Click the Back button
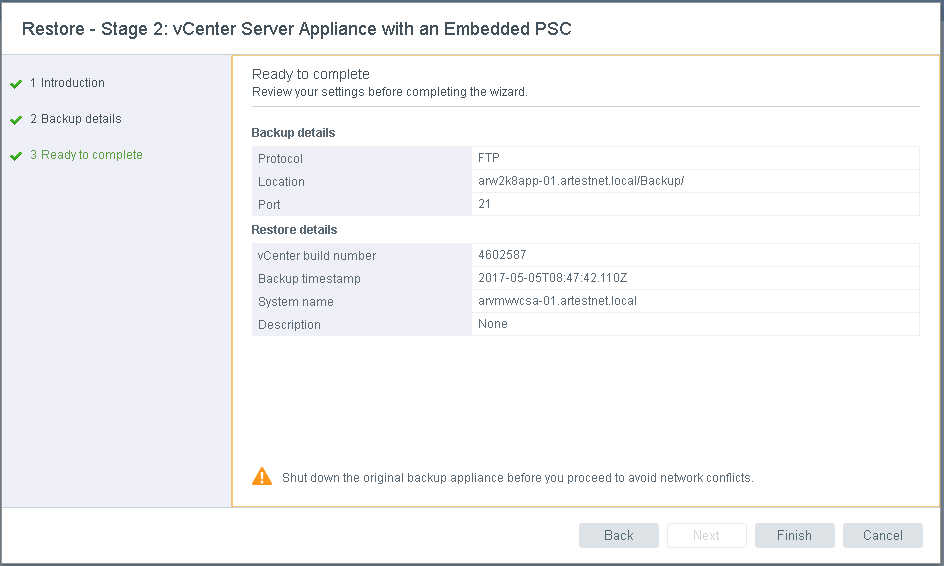The image size is (944, 566). 618,535
